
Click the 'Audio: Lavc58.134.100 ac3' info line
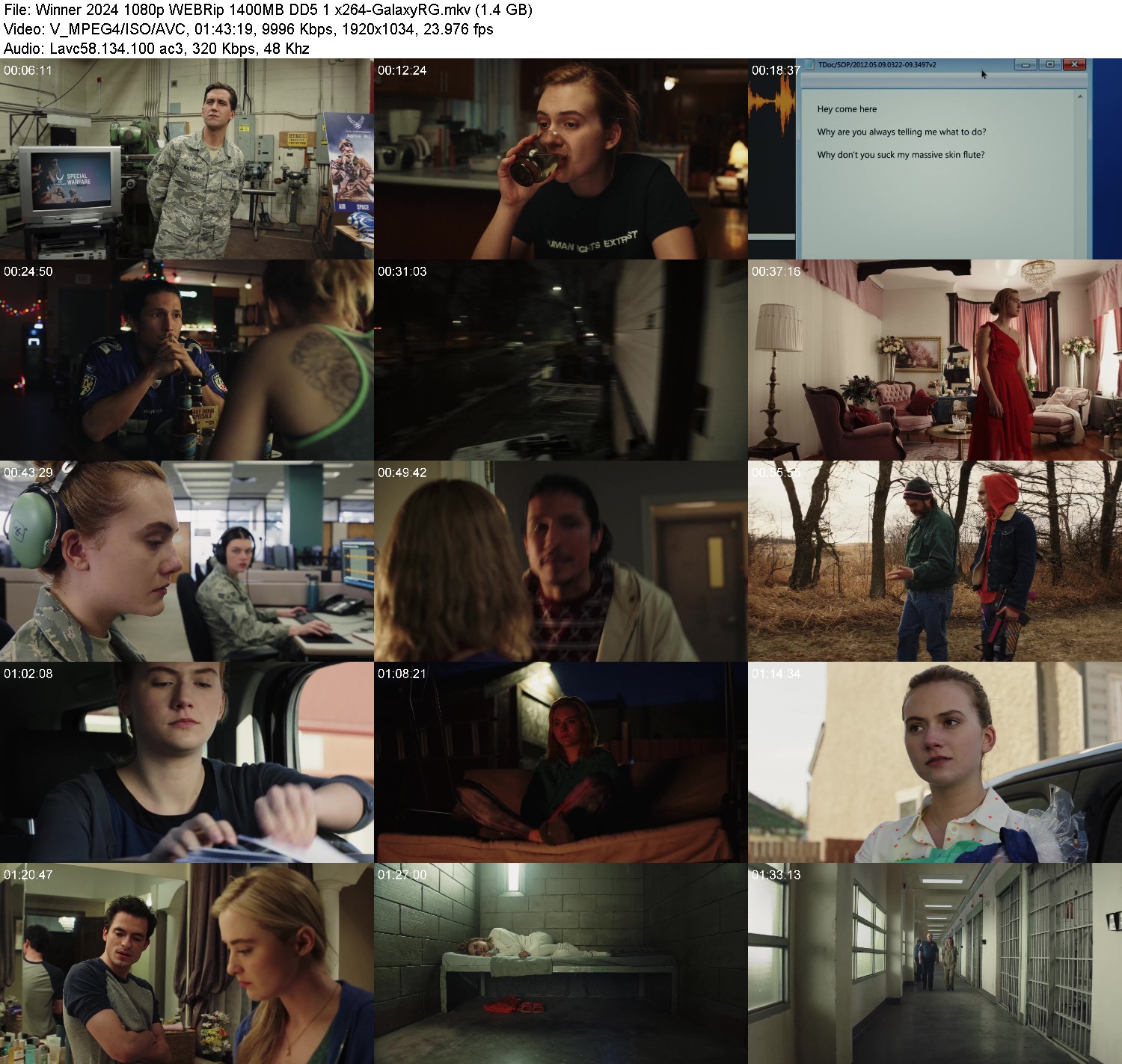156,49
